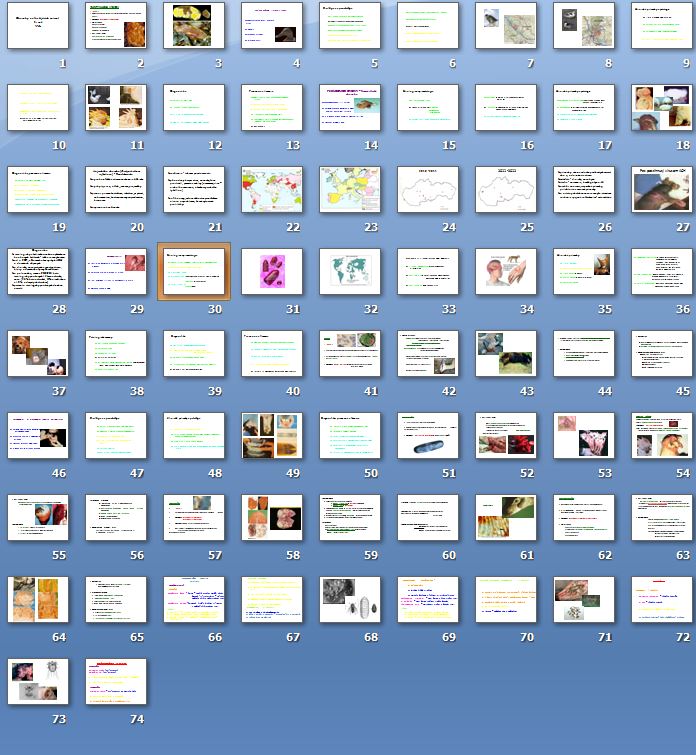This screenshot has width=696, height=755.
Task: Click slide 27 with the large animal photo
Action: 662,190
